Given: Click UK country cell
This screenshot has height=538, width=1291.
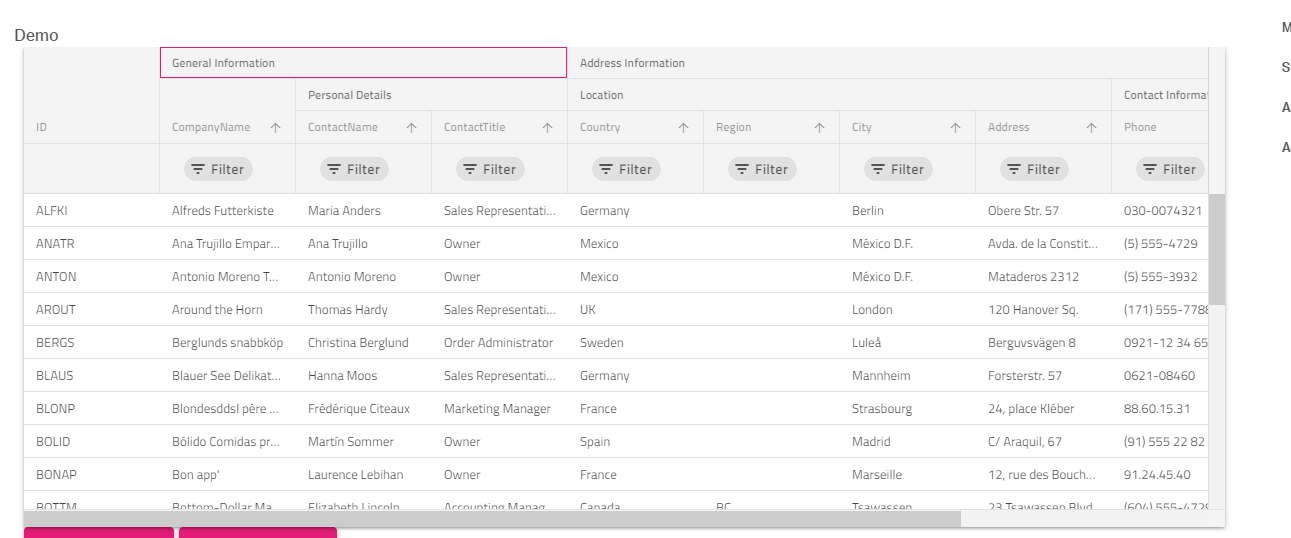Looking at the screenshot, I should click(635, 310).
